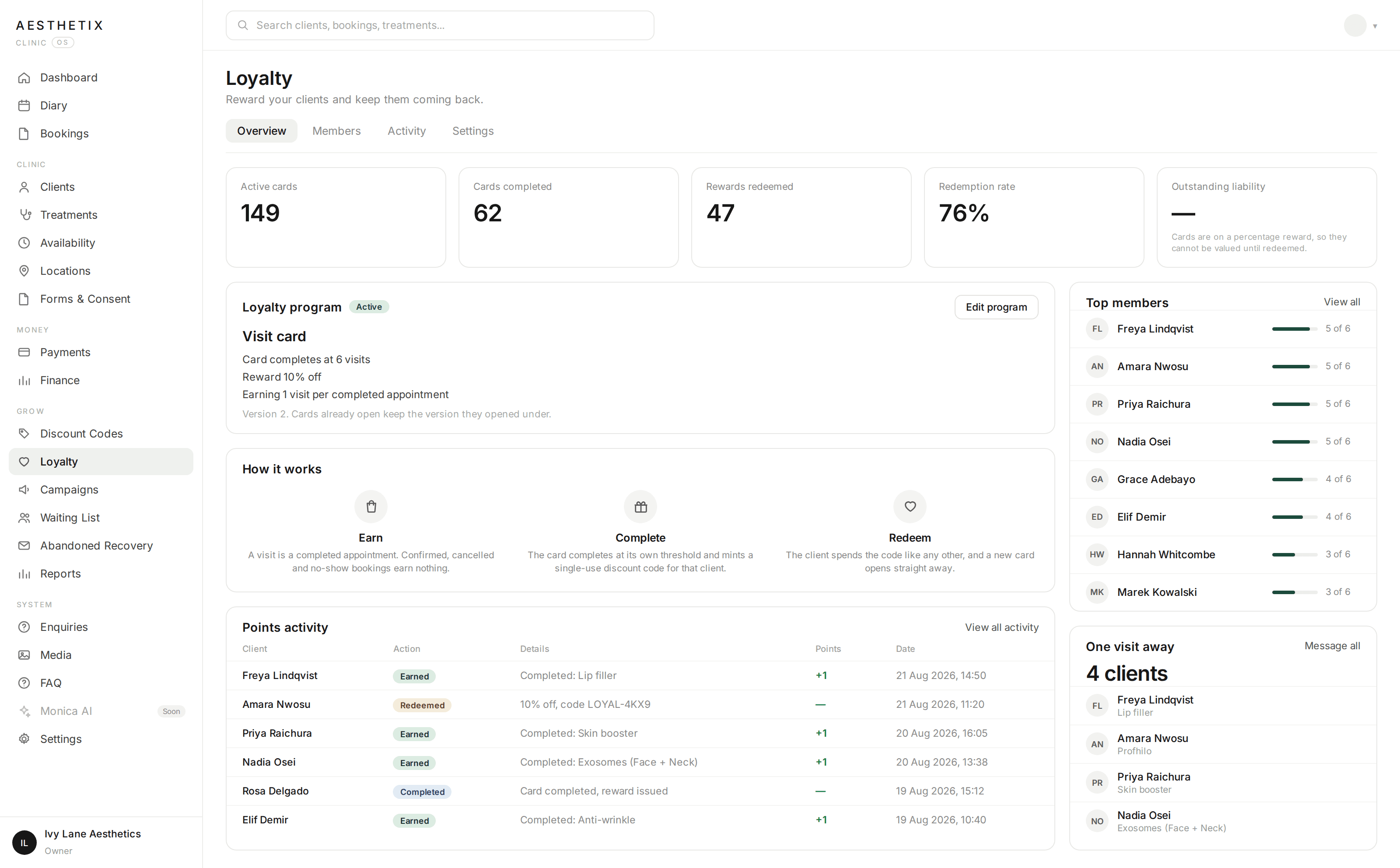Open the loyalty Settings tab
Screen dimensions: 1400x868
click(473, 131)
